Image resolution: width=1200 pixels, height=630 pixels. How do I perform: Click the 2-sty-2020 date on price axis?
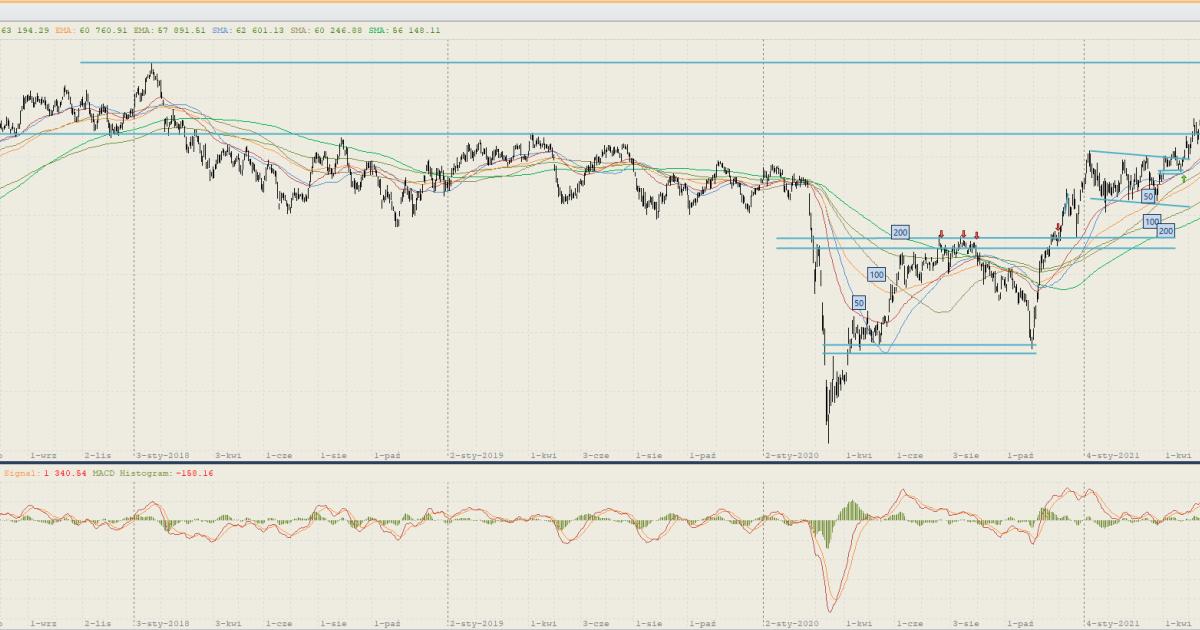(791, 455)
